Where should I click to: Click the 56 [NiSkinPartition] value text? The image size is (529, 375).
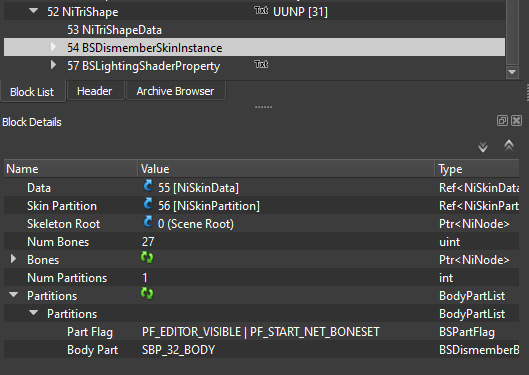pos(209,206)
